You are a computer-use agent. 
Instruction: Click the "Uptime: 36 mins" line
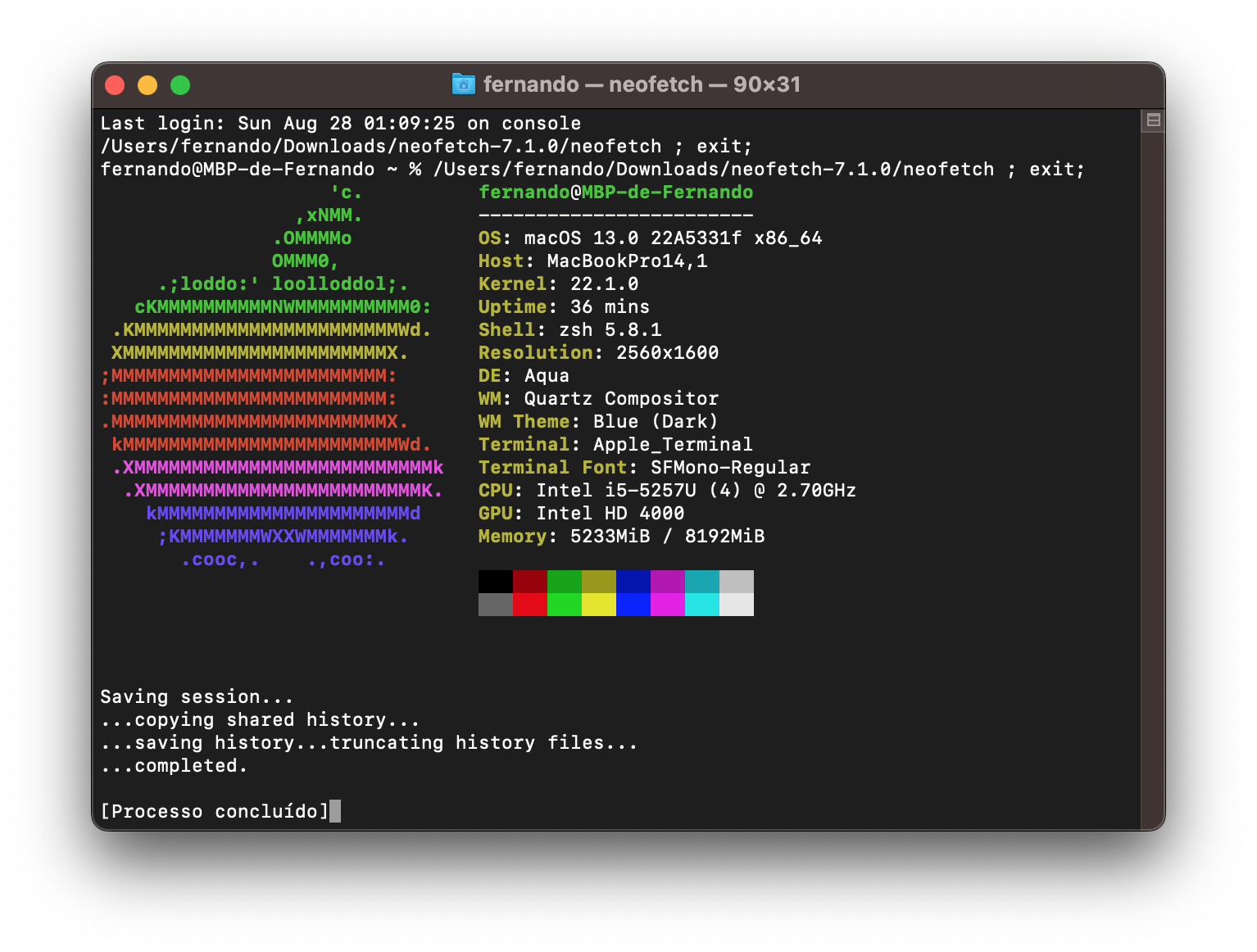click(565, 307)
